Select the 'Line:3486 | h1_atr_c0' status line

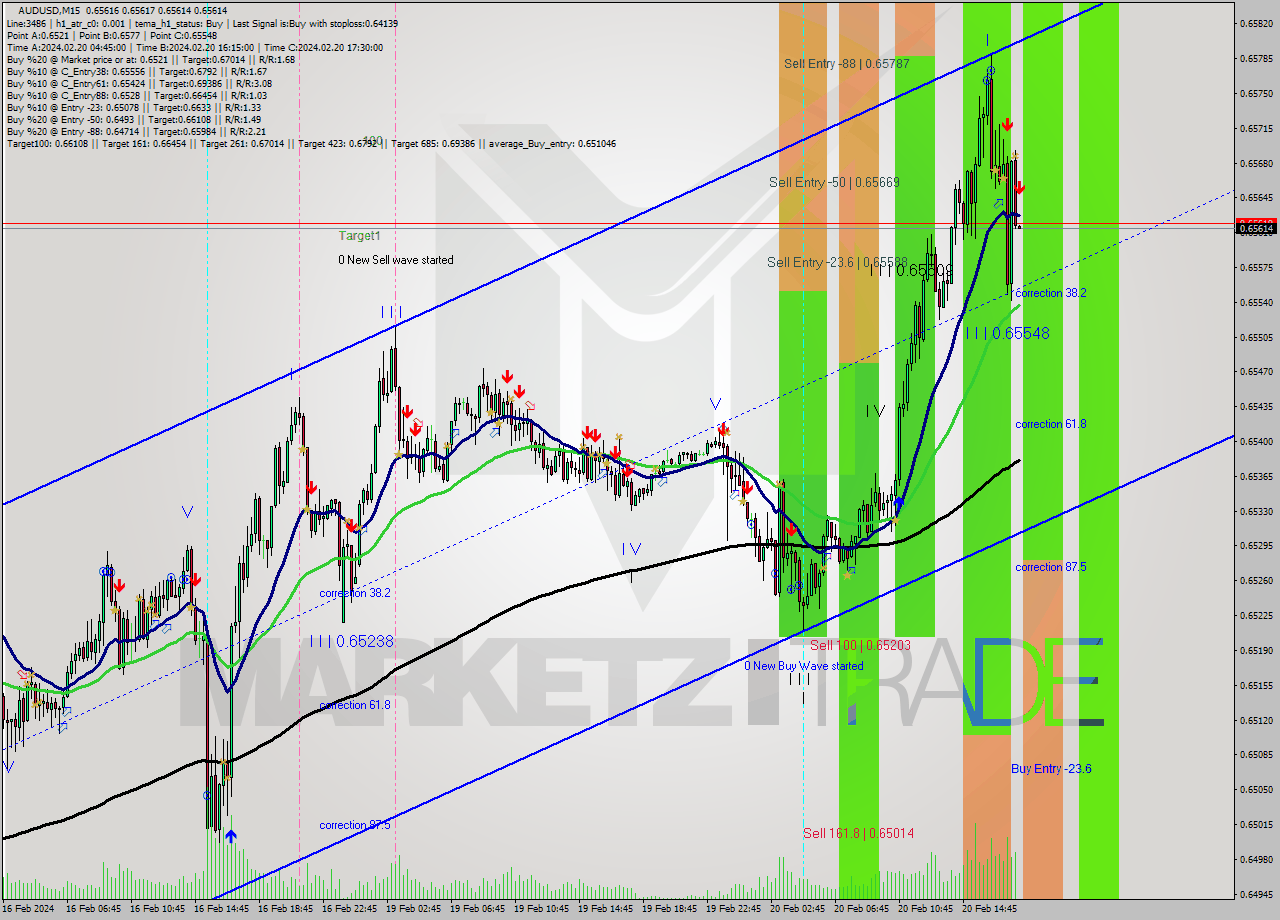pyautogui.click(x=202, y=23)
